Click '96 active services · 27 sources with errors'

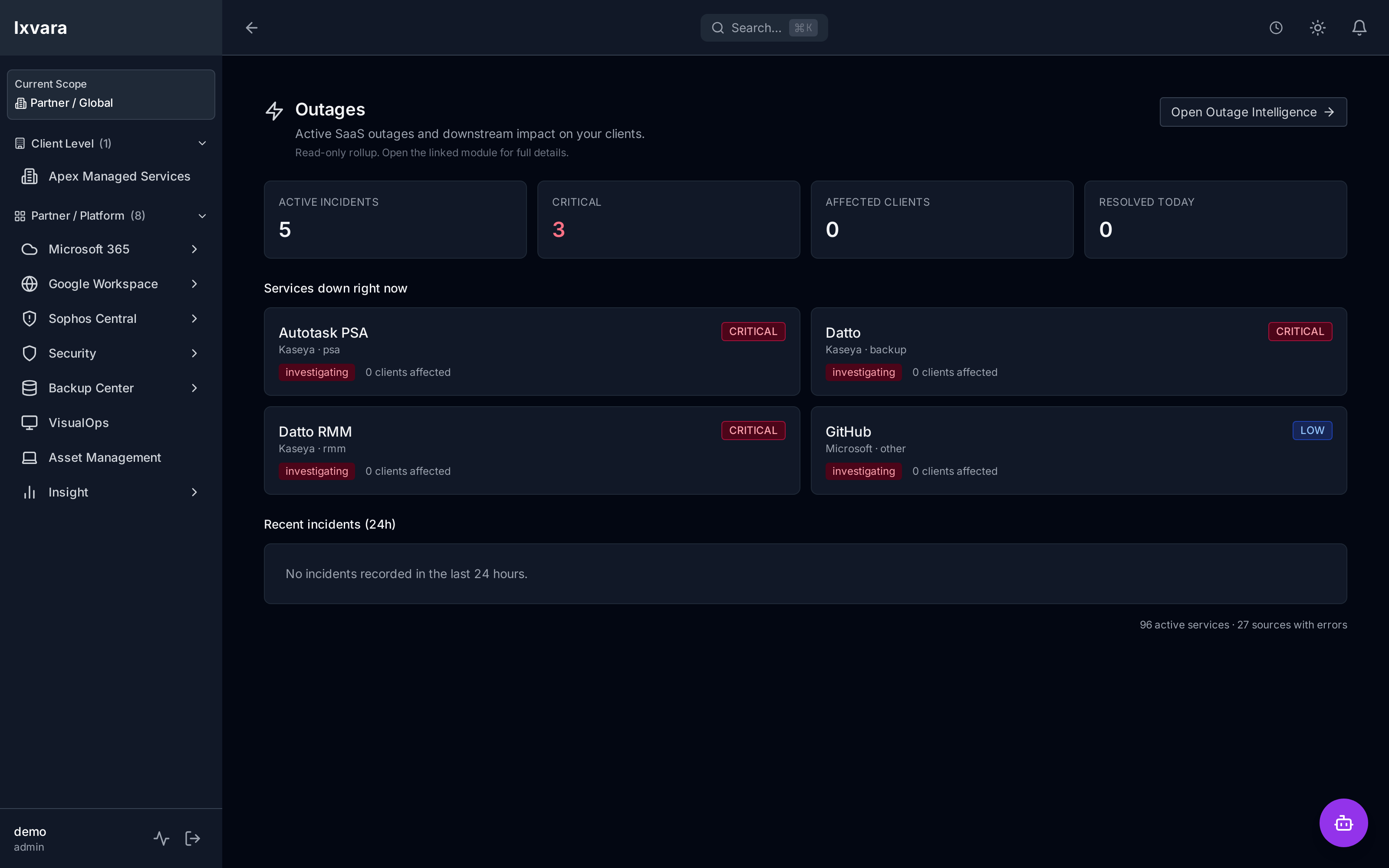click(x=1243, y=625)
